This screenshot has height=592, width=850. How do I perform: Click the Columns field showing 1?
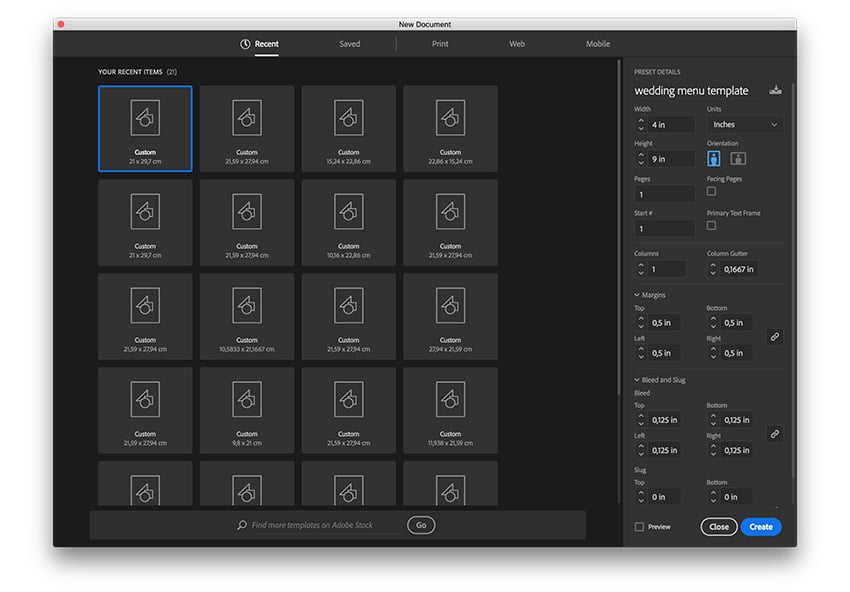pyautogui.click(x=667, y=269)
